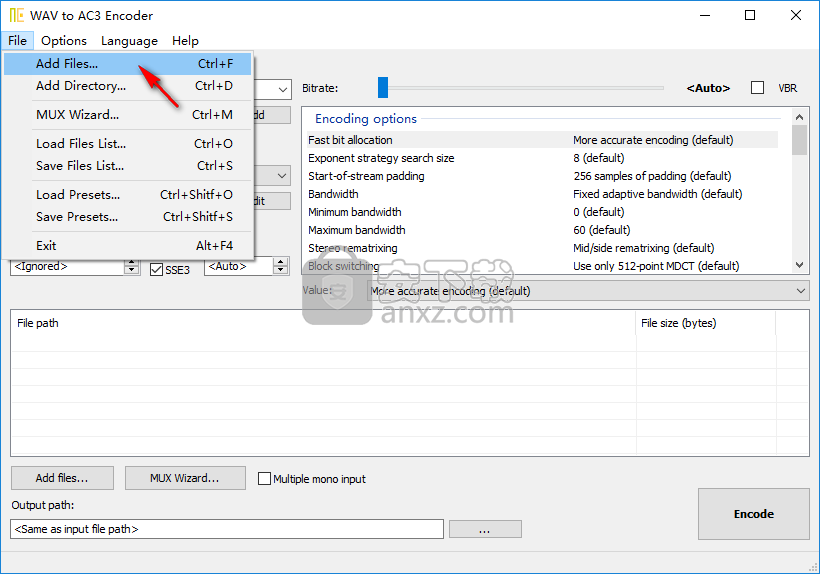Minimize the encoder window
Viewport: 820px width, 574px height.
pyautogui.click(x=704, y=15)
